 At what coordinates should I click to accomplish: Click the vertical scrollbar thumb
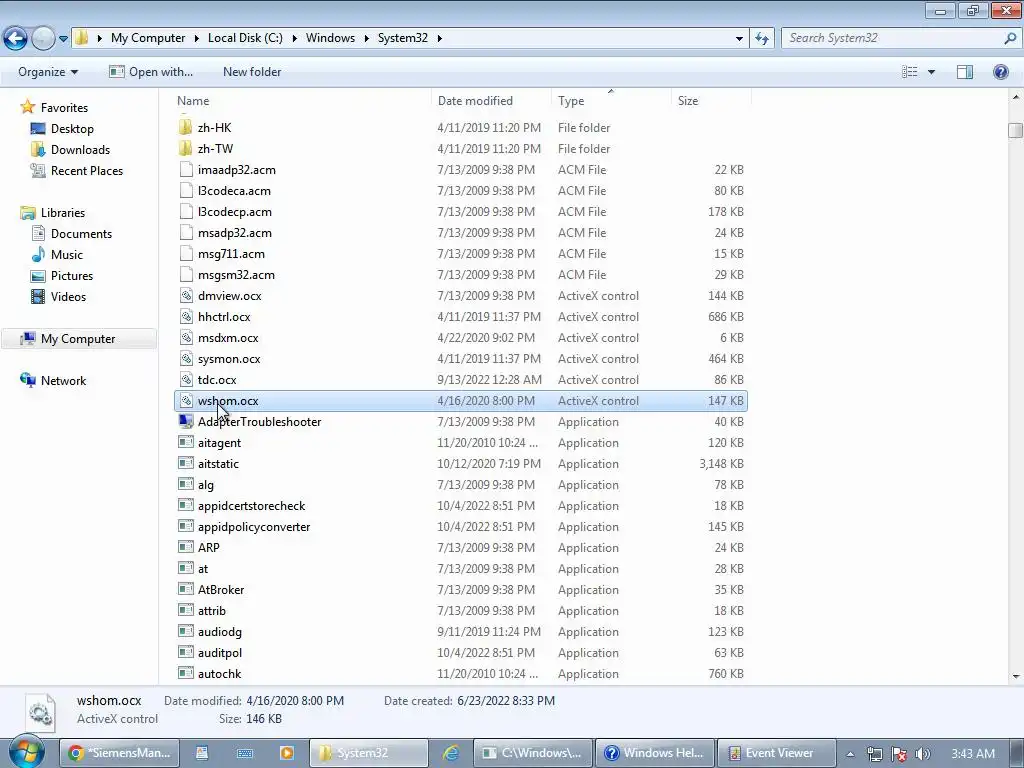point(1016,130)
